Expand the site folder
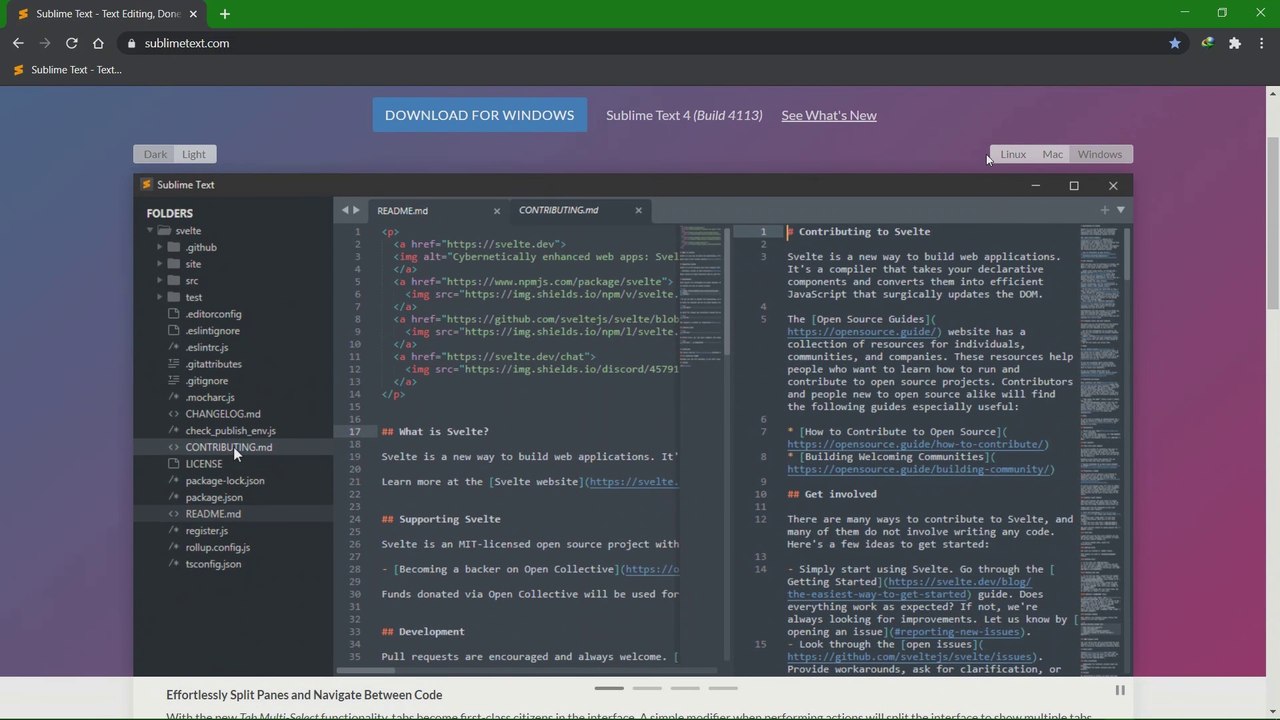This screenshot has width=1280, height=720. 159,264
